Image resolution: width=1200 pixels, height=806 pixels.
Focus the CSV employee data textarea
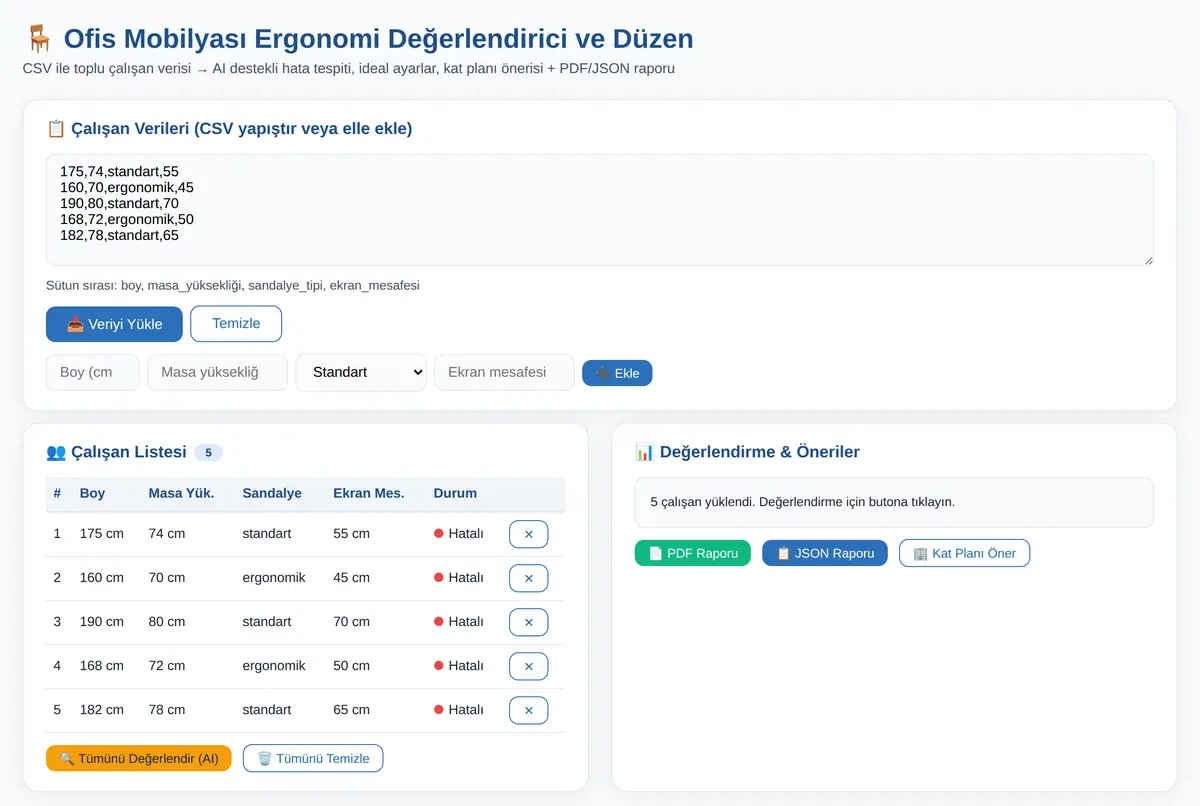click(x=600, y=210)
